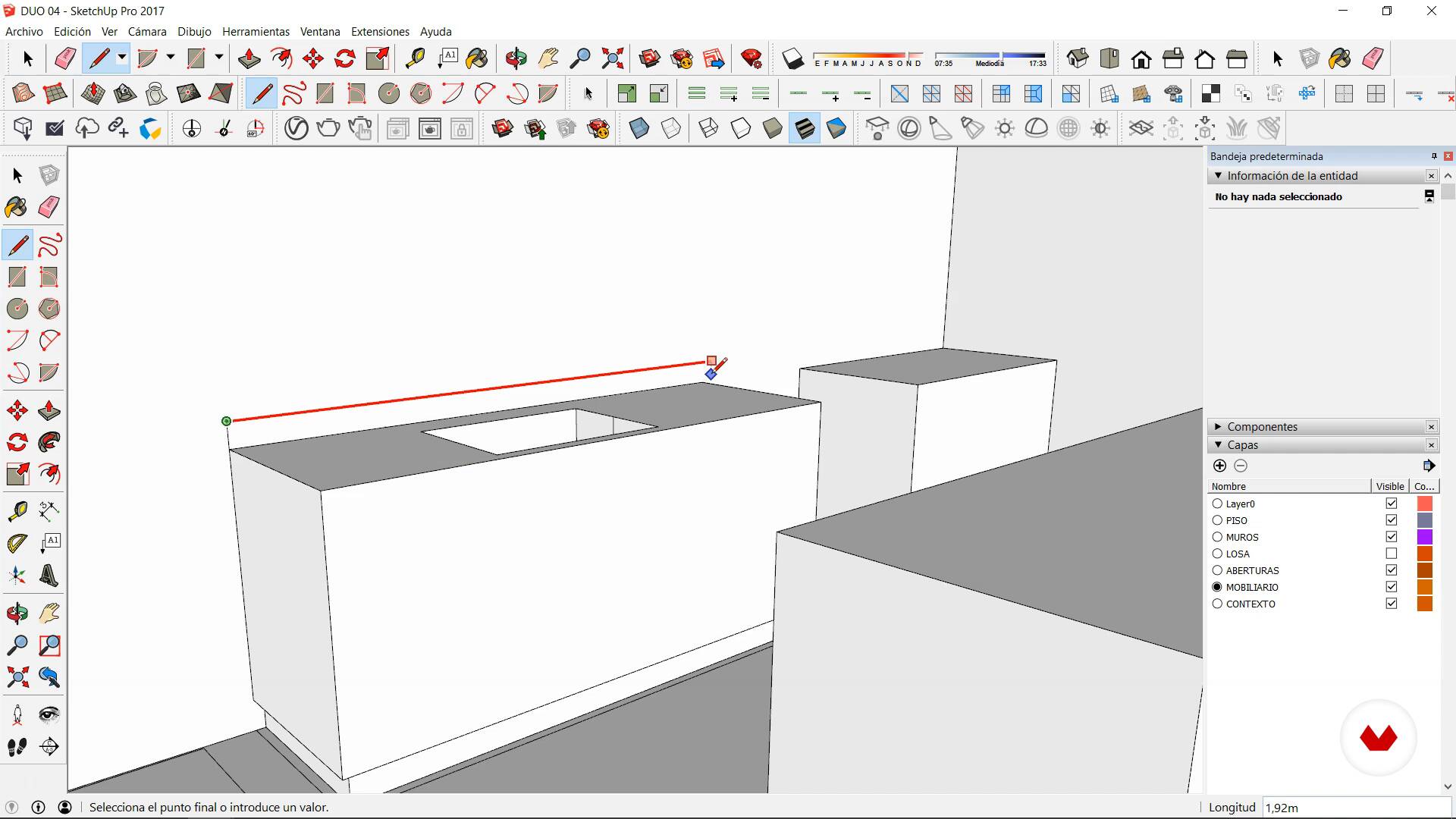Select the Paint Bucket tool in left toolbar

click(x=17, y=207)
